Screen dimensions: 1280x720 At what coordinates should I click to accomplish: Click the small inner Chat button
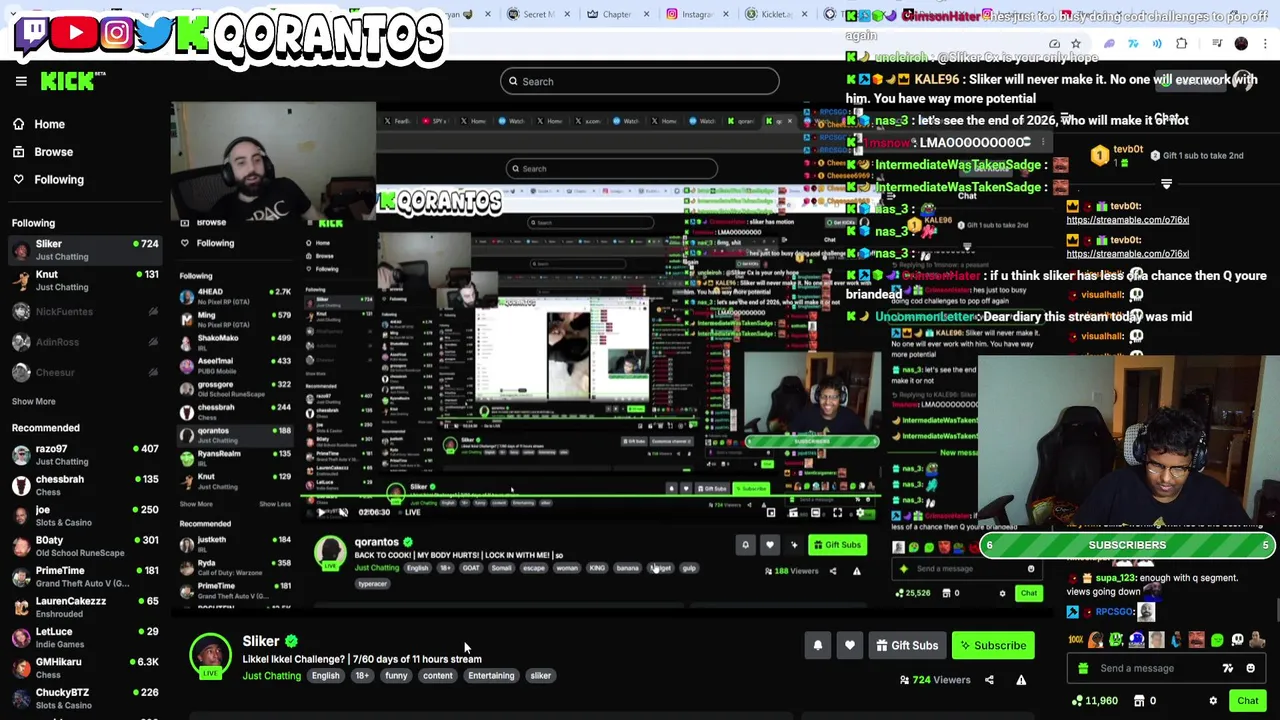pos(1028,593)
